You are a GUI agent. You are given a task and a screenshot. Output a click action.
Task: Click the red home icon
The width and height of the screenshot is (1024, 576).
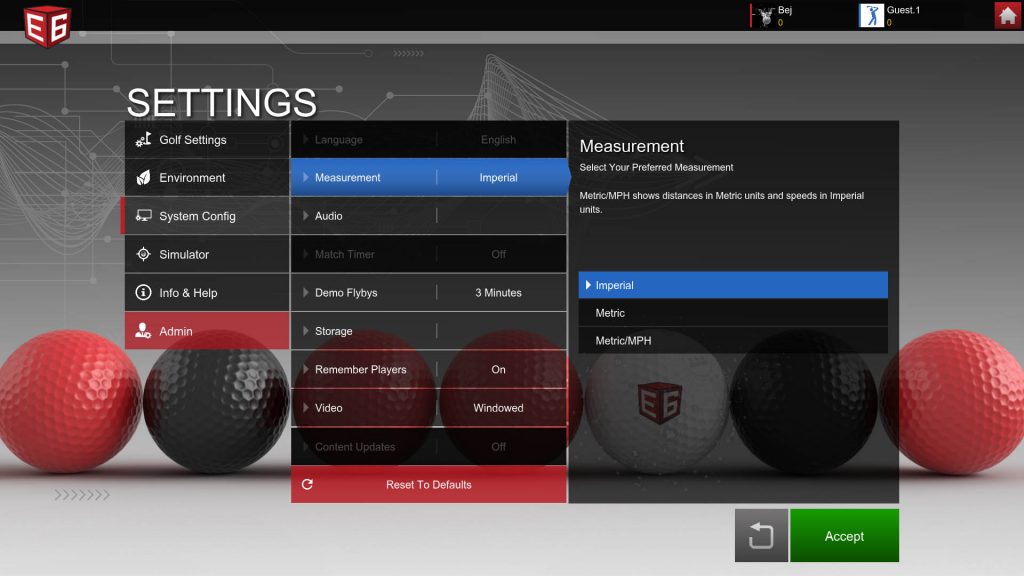(1008, 15)
